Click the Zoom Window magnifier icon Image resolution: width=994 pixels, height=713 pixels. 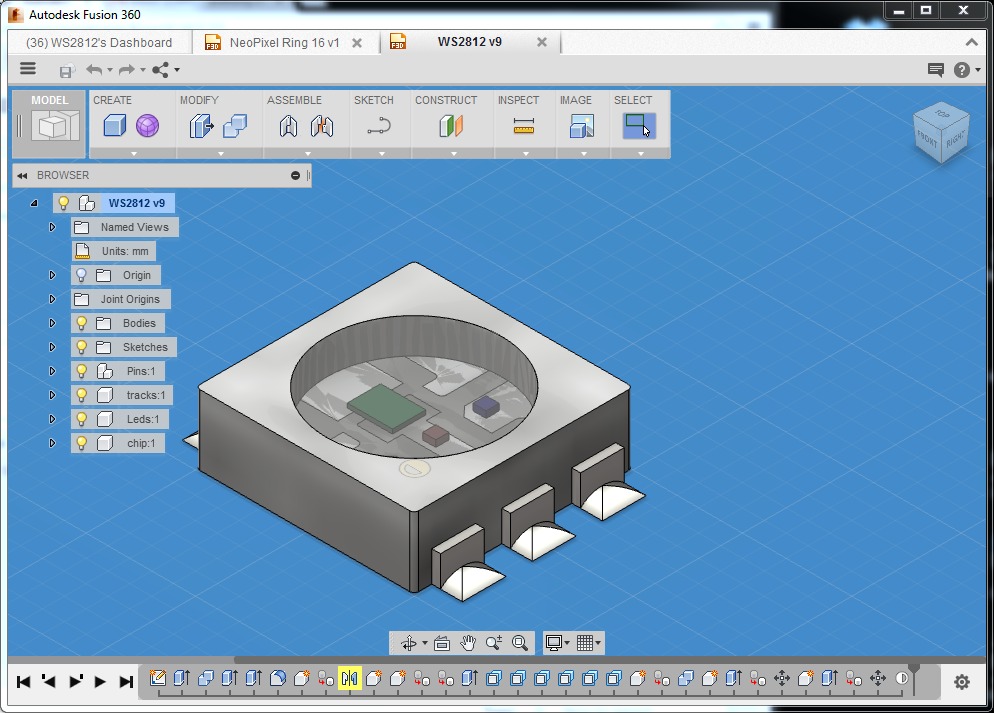[519, 643]
